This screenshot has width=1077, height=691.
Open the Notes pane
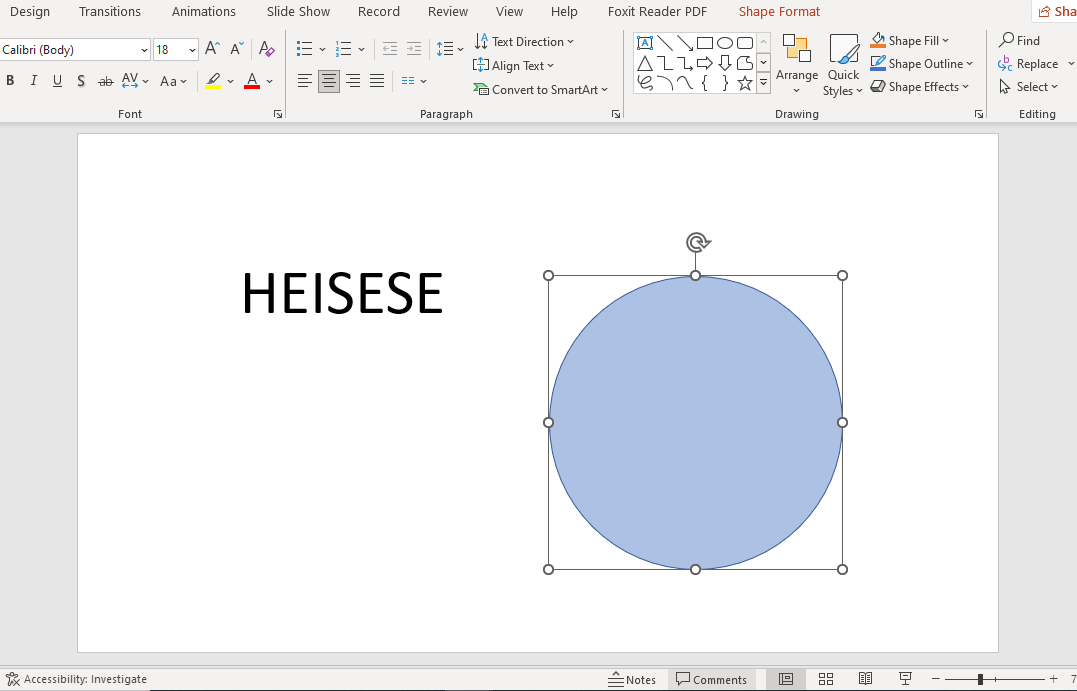coord(633,679)
